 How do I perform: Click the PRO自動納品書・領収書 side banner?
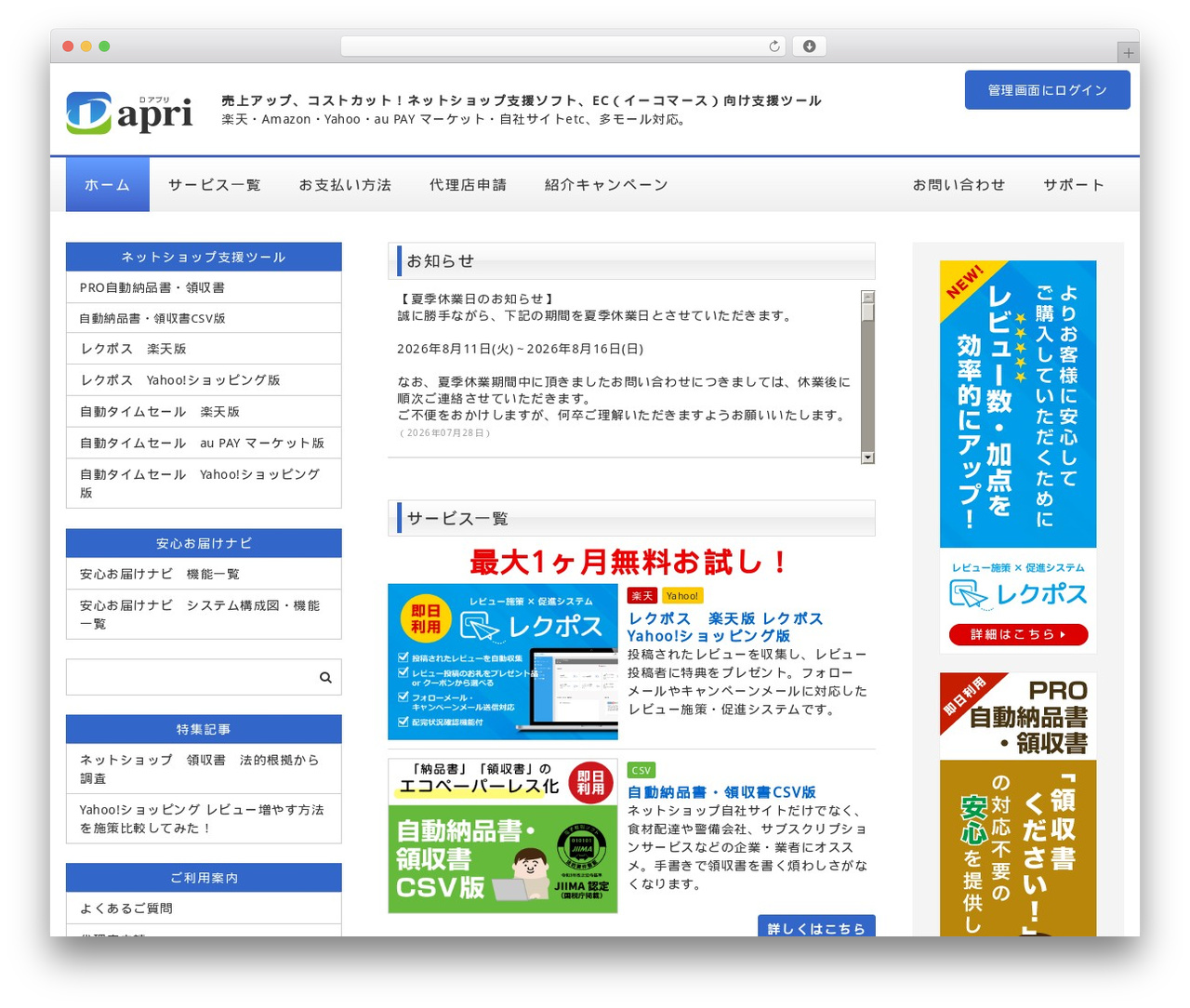pos(1018,804)
